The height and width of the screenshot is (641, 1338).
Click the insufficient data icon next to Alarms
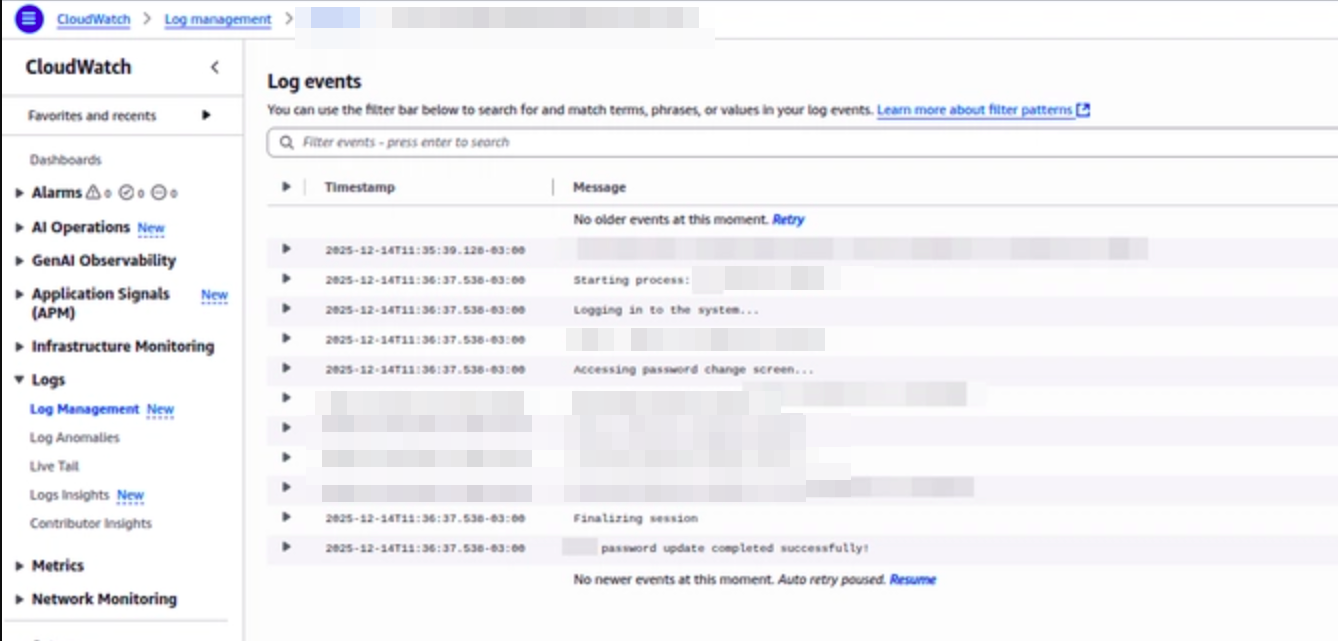[158, 192]
